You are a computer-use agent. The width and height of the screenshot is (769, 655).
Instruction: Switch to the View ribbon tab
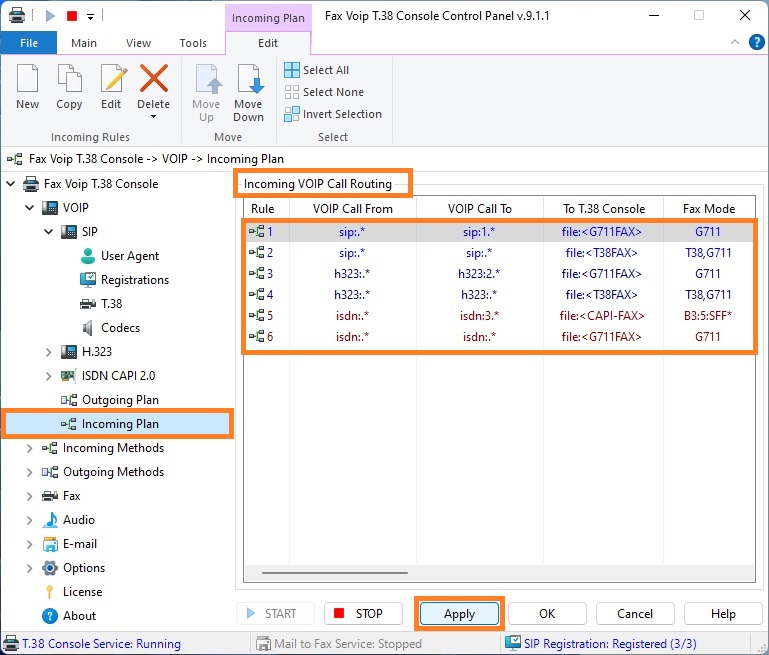(138, 43)
